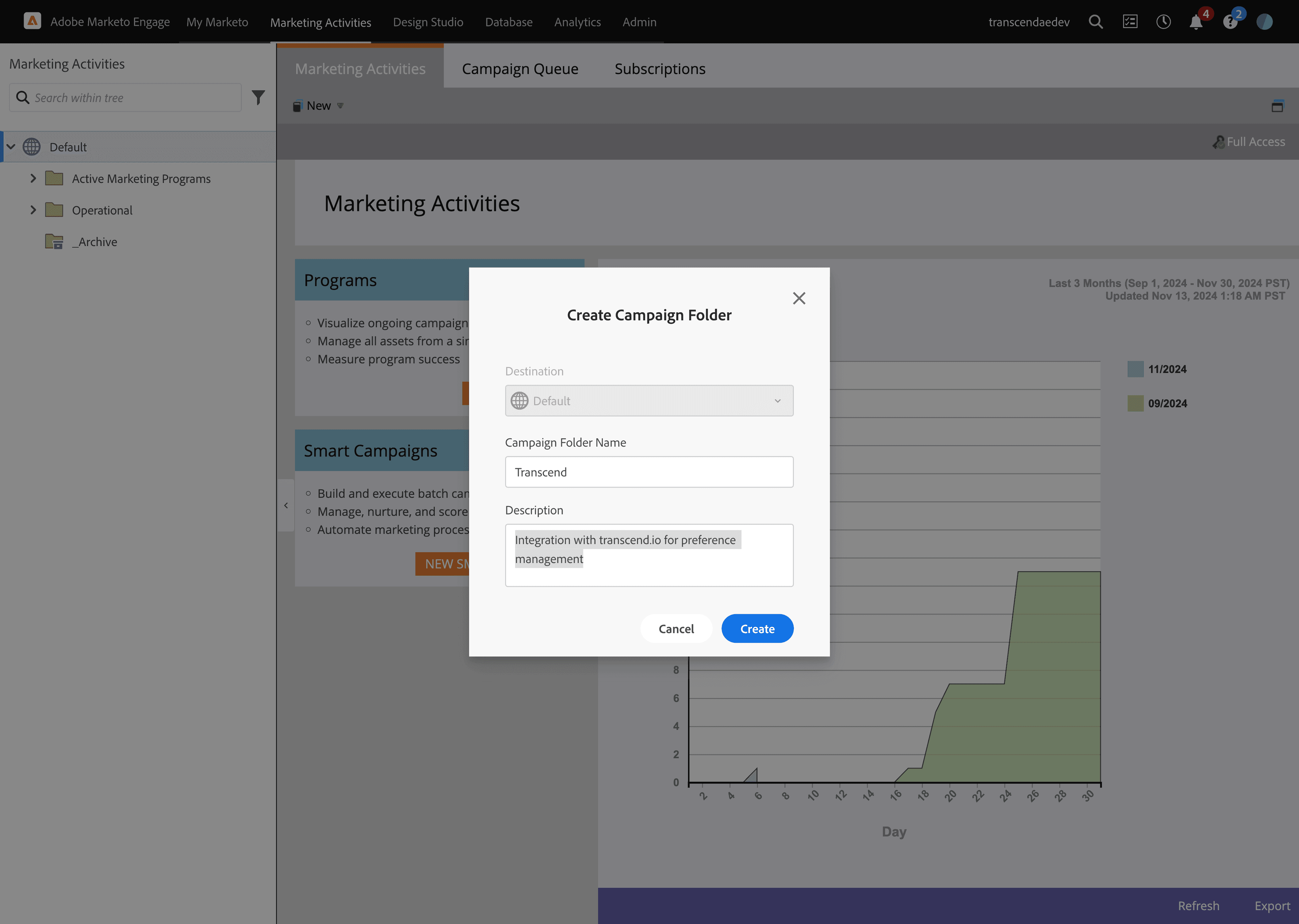The height and width of the screenshot is (924, 1299).
Task: Click the blue Create button
Action: pyautogui.click(x=757, y=629)
